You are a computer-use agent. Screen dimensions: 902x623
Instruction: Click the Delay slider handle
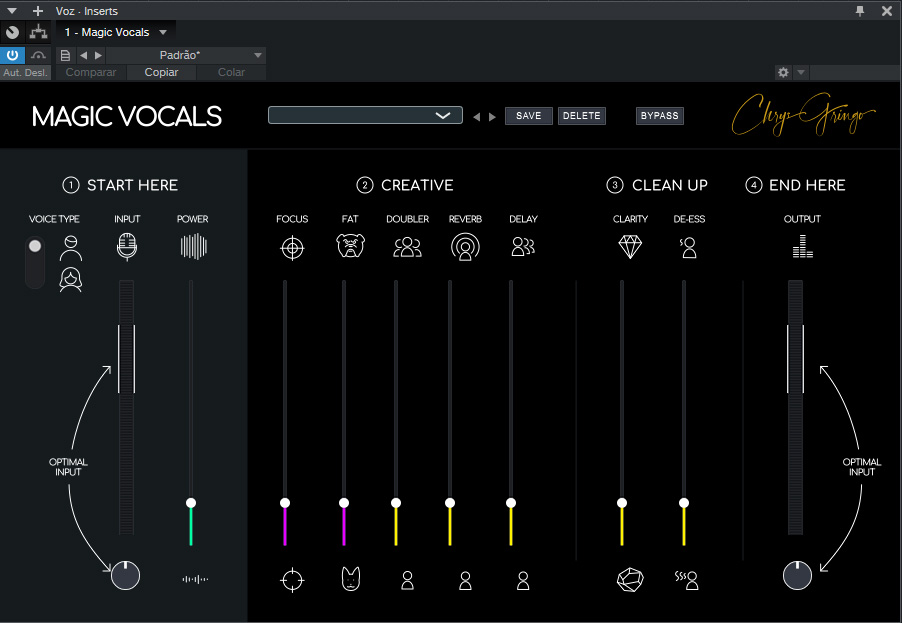[511, 503]
